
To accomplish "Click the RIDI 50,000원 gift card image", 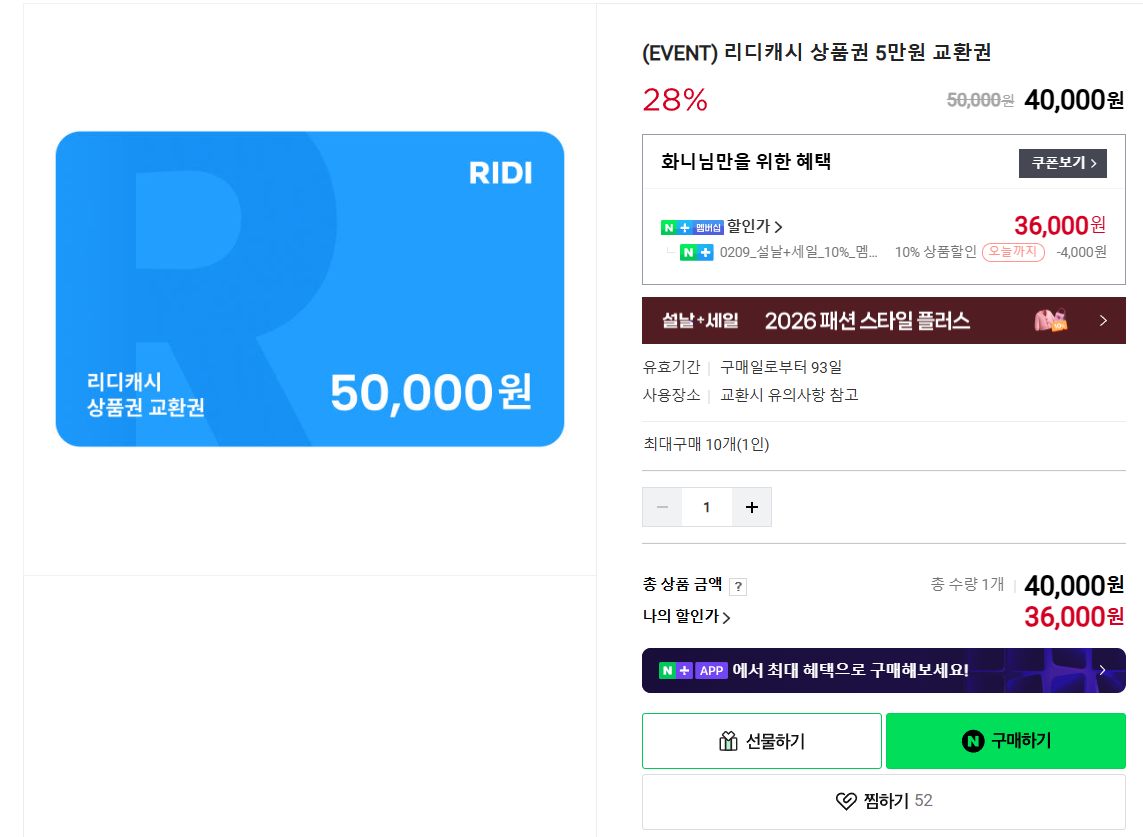I will coord(310,289).
